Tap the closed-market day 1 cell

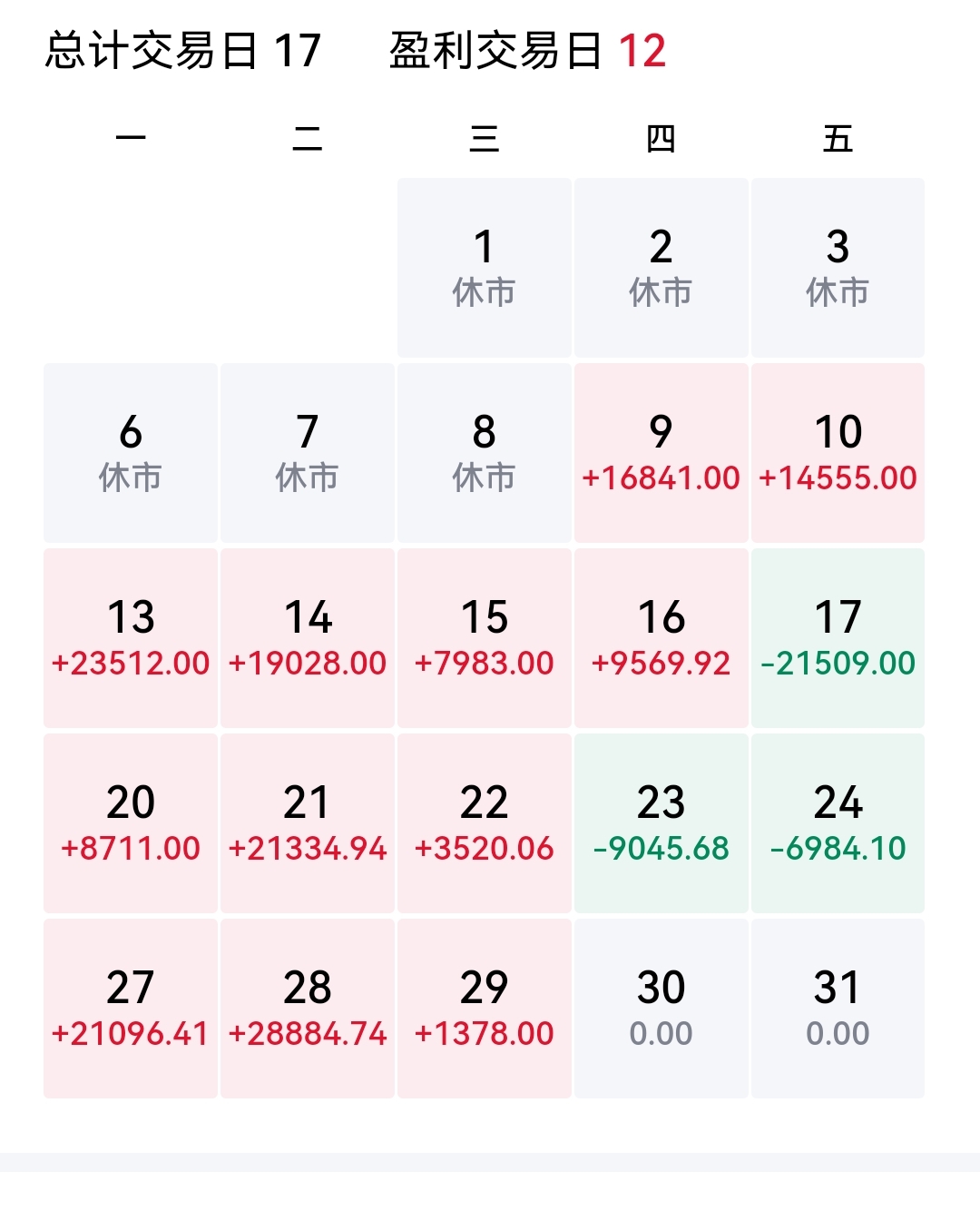coord(484,268)
